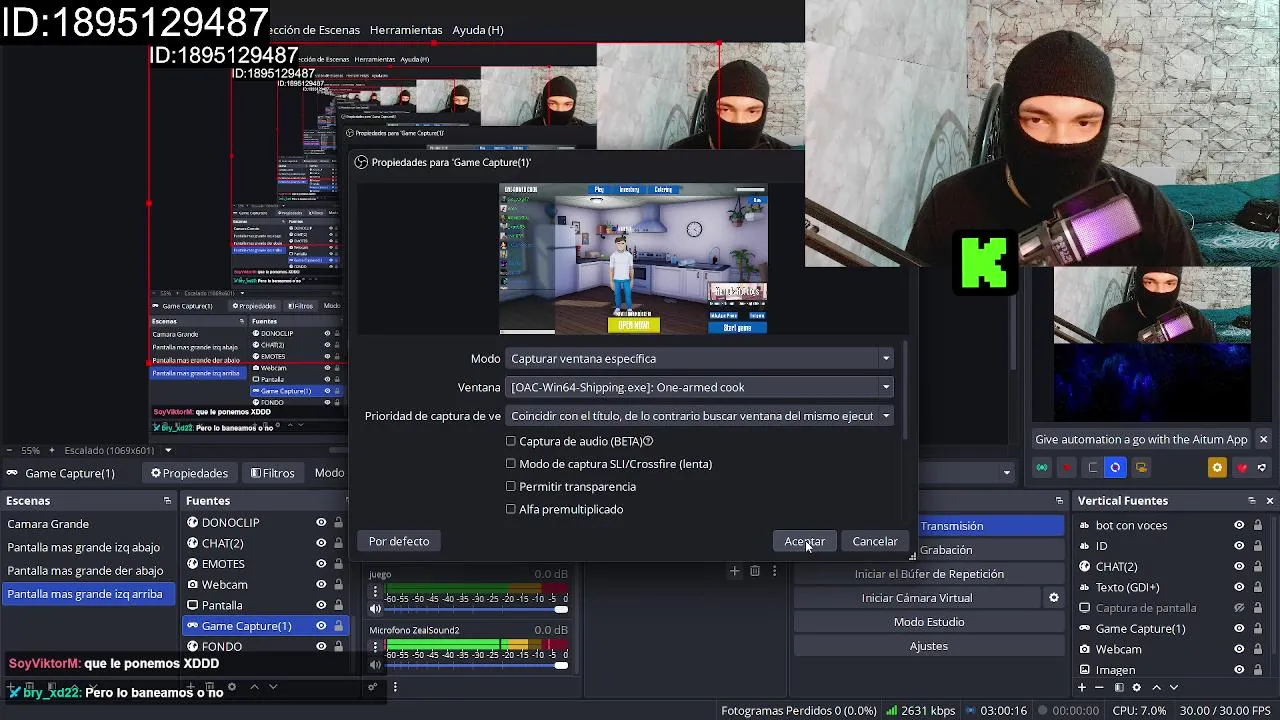This screenshot has width=1280, height=720.
Task: Lock the CHAT(2) source in Fuentes
Action: [338, 543]
